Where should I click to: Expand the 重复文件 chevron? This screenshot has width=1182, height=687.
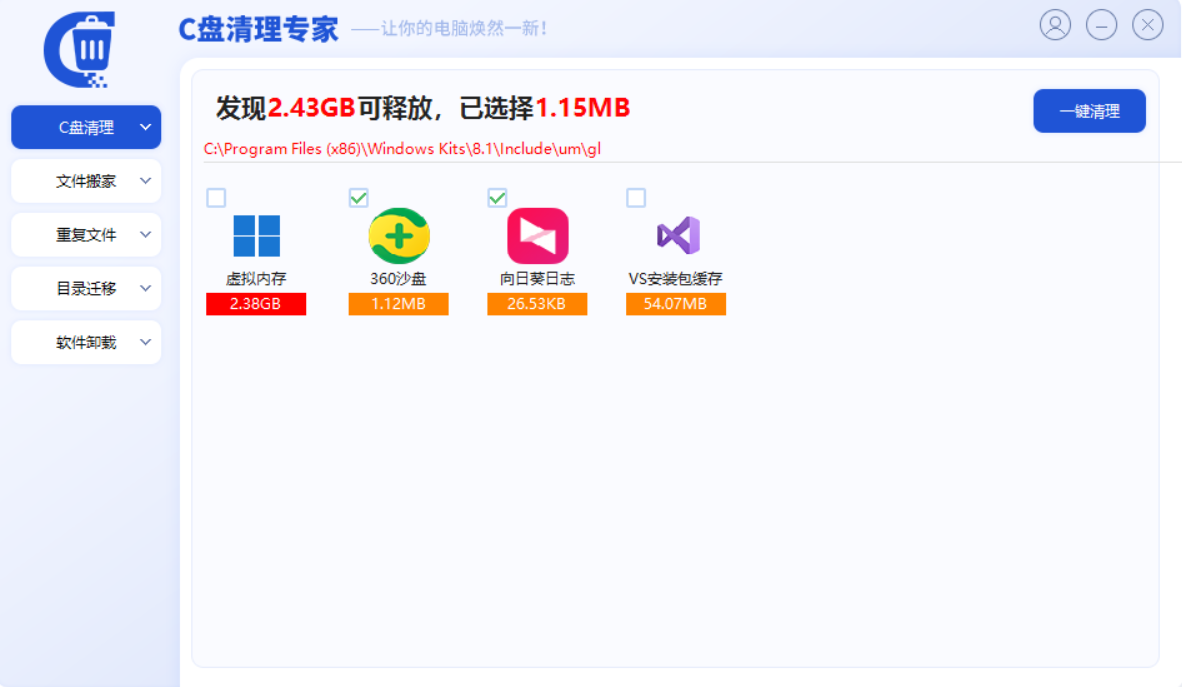(x=145, y=235)
